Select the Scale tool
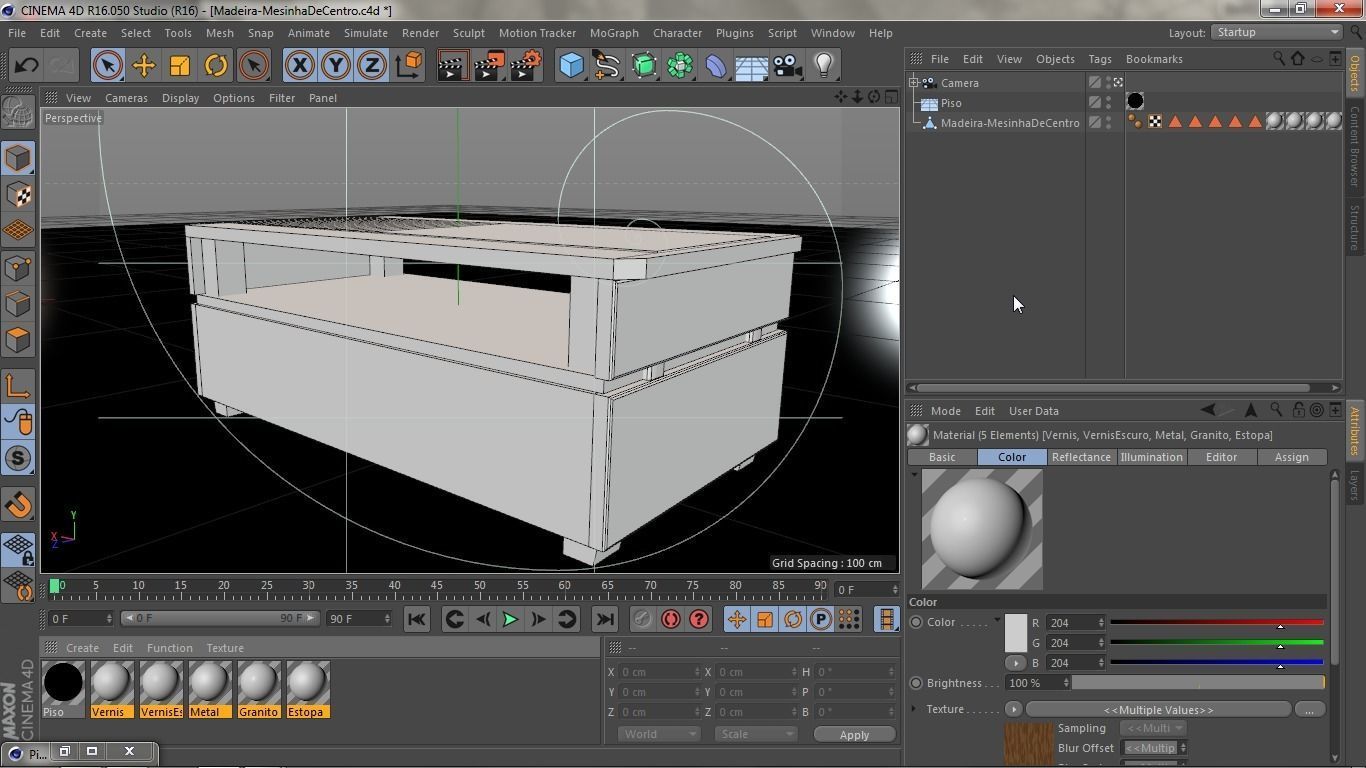The width and height of the screenshot is (1366, 768). pos(179,66)
